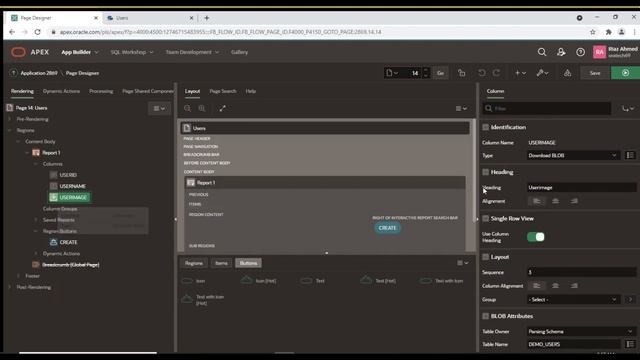Open the property editor settings dropdown icon
The height and width of the screenshot is (360, 640).
coord(628,108)
